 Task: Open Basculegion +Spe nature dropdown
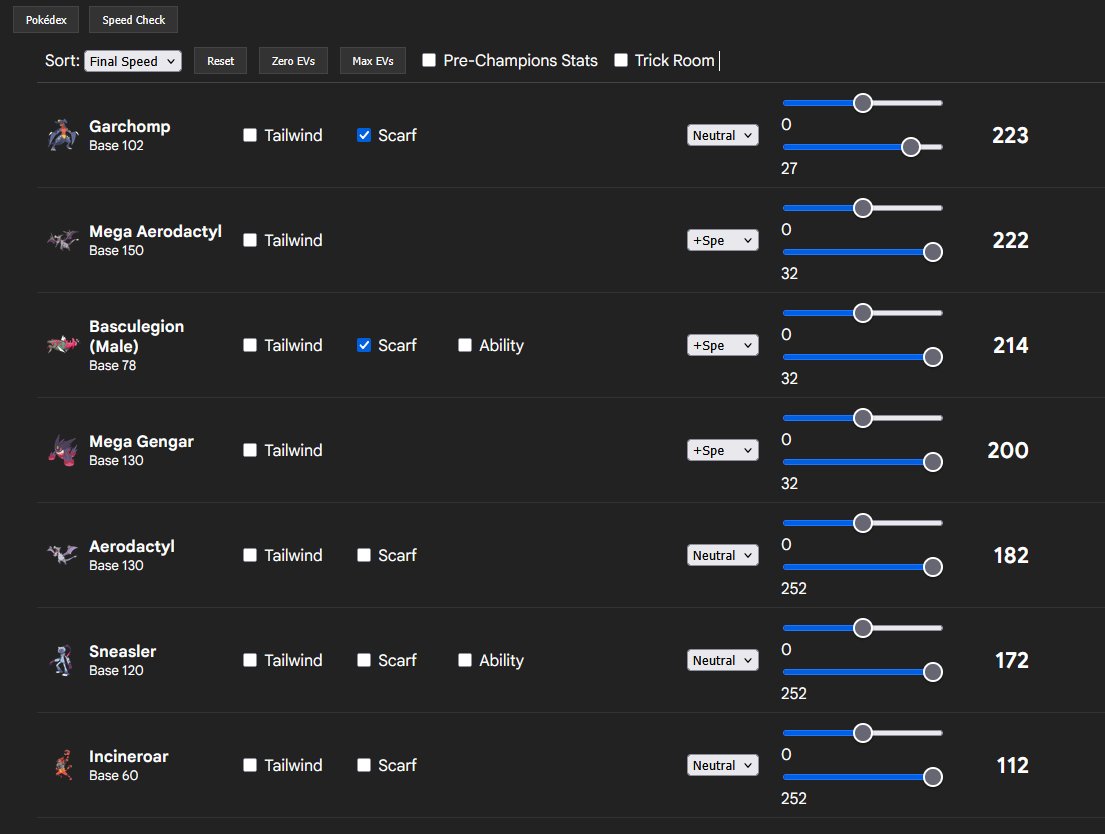(x=722, y=345)
